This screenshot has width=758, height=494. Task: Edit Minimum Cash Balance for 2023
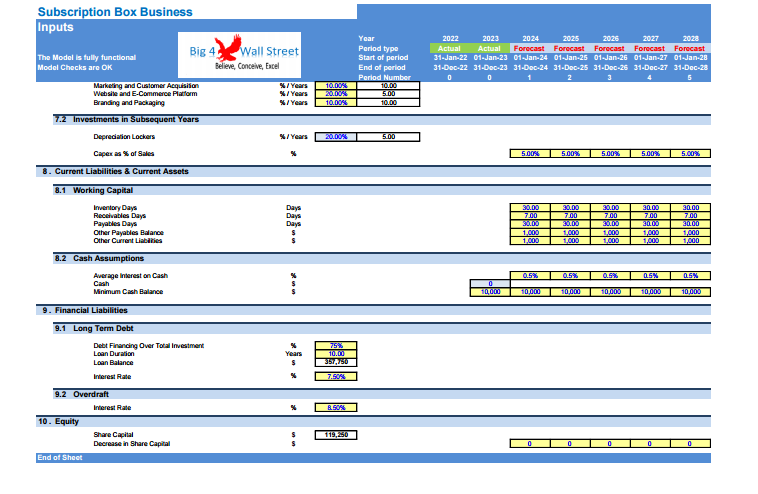(490, 292)
